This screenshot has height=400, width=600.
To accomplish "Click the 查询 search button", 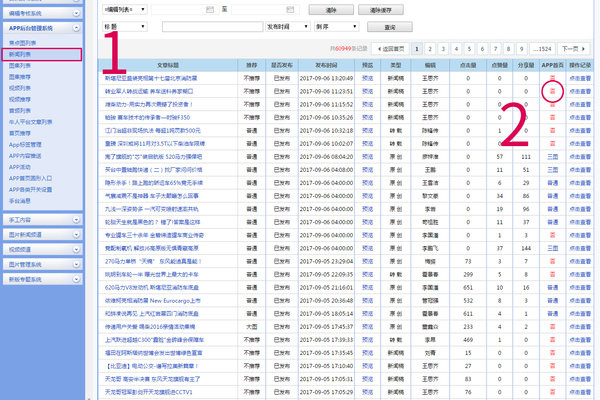I will point(390,27).
